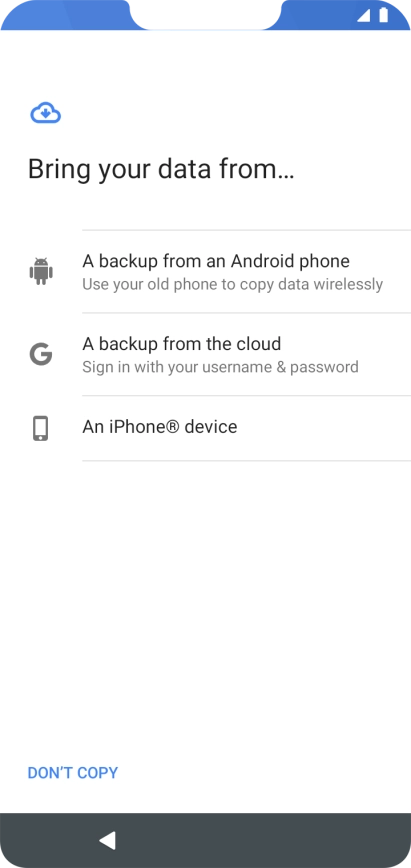Tap 'Sign in with your username & password'
The height and width of the screenshot is (868, 411).
point(220,367)
